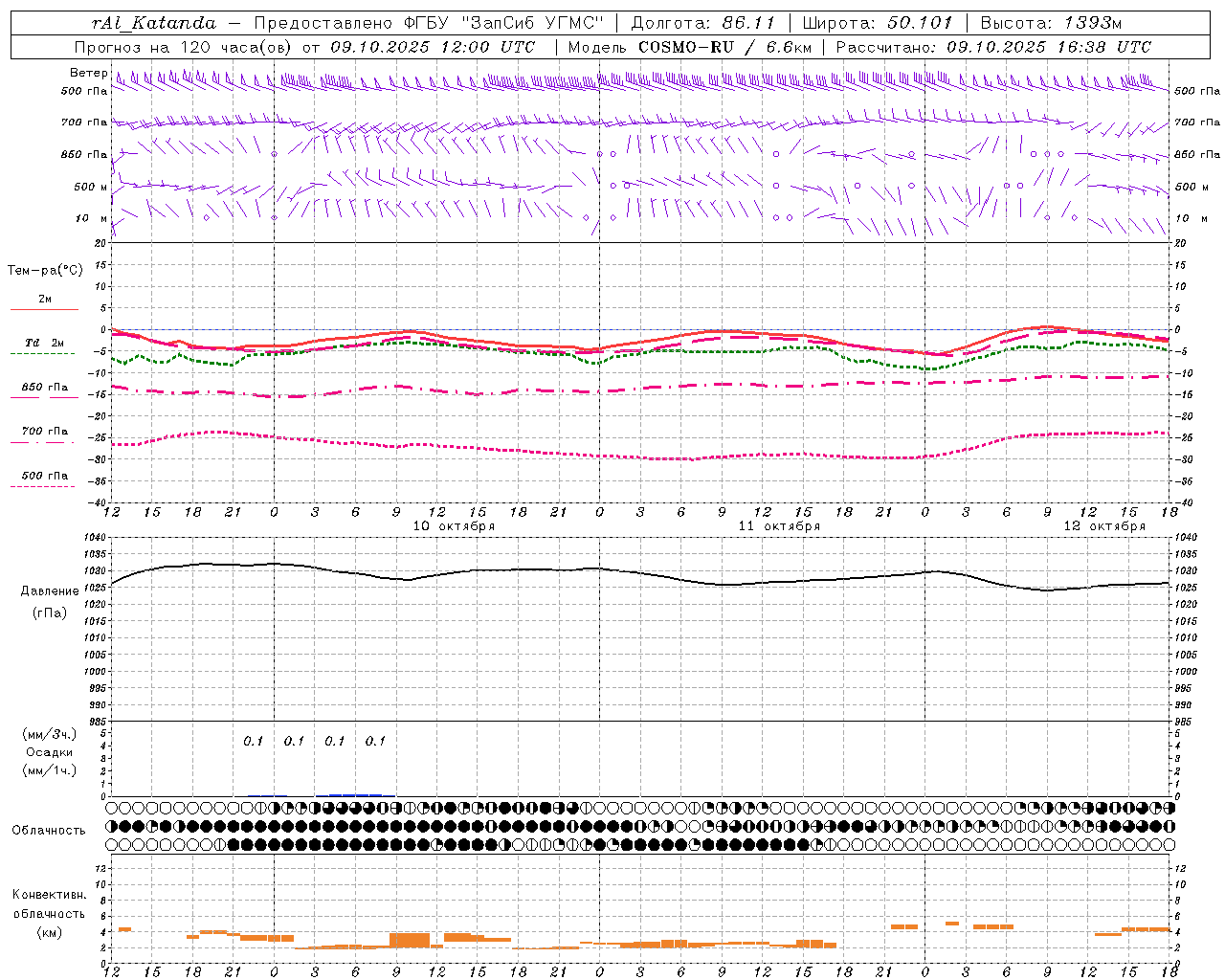Click the (км) unit label
1225x980 pixels.
click(x=50, y=932)
